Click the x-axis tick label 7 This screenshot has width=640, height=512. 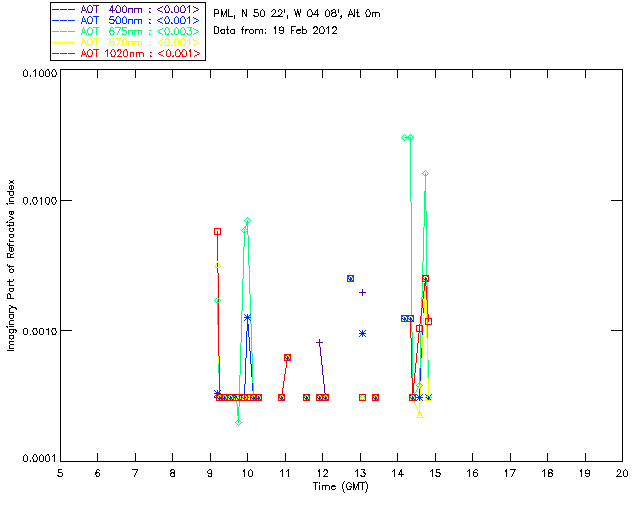[x=135, y=473]
